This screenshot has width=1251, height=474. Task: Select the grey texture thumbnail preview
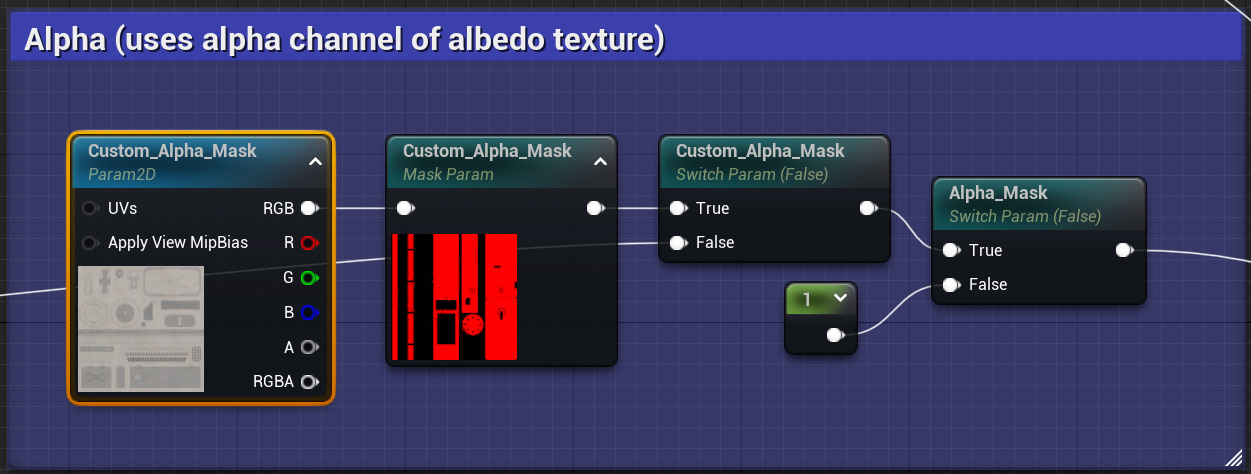141,329
